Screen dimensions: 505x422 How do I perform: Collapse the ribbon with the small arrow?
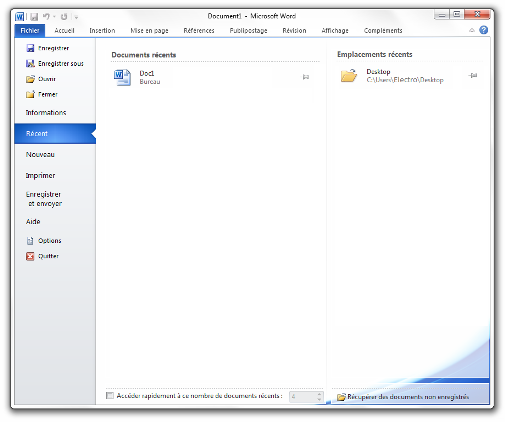tap(472, 30)
